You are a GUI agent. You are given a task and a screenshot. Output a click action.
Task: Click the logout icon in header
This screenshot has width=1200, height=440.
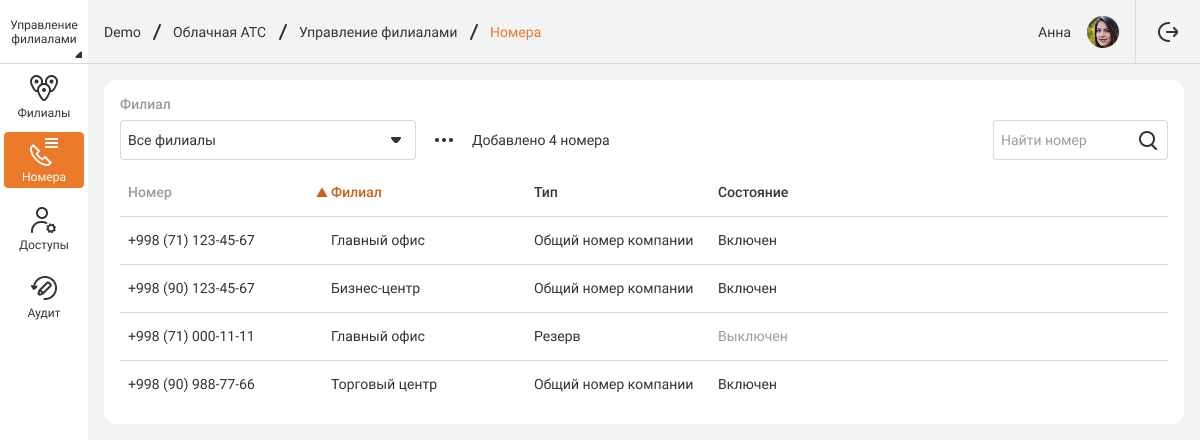click(1168, 32)
